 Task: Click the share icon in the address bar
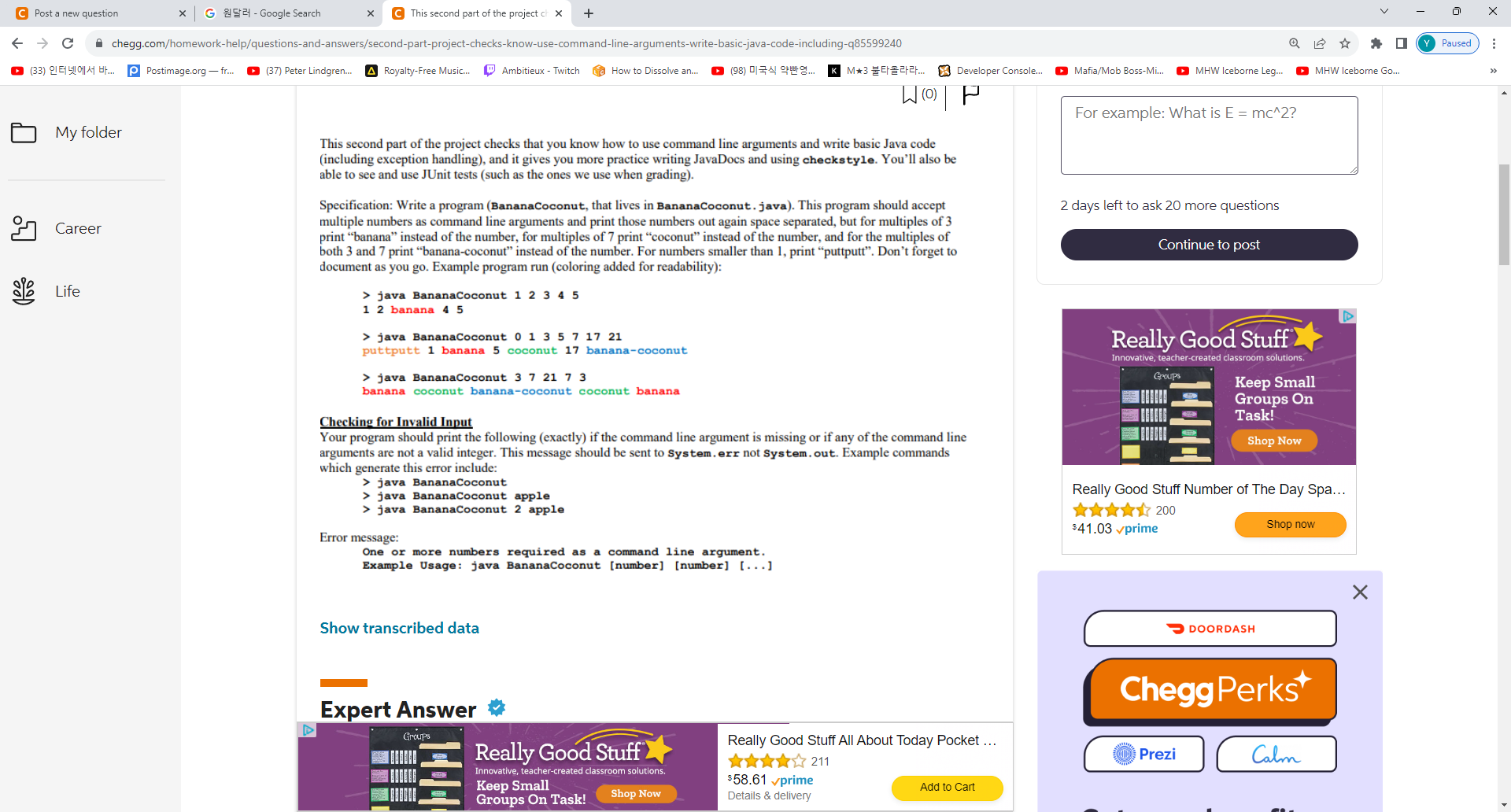[1320, 43]
